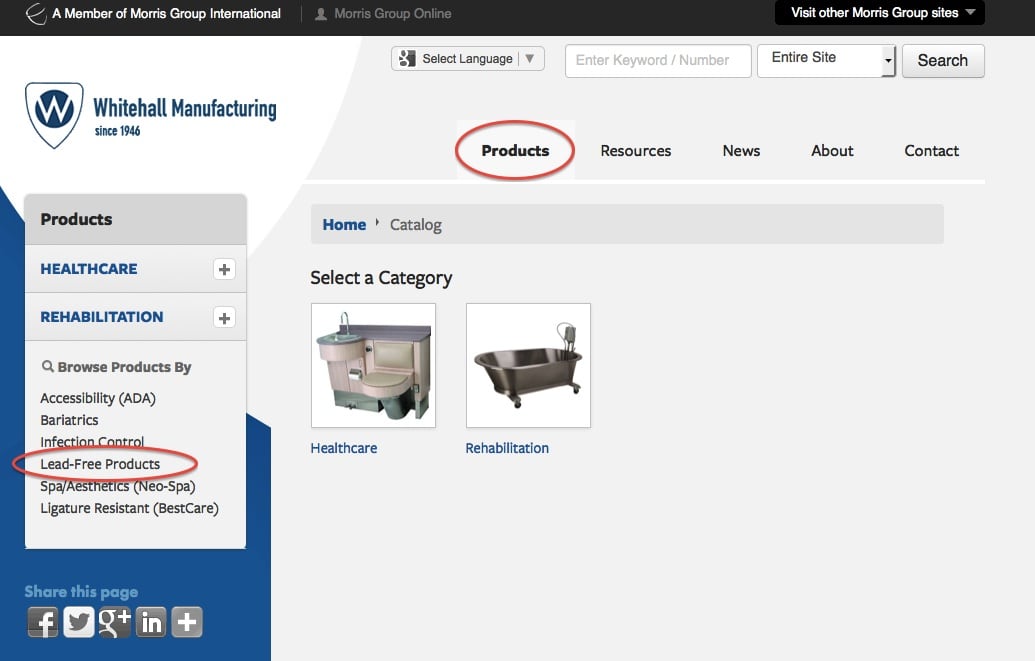
Task: Open the Entire Site search scope dropdown
Action: pos(826,61)
